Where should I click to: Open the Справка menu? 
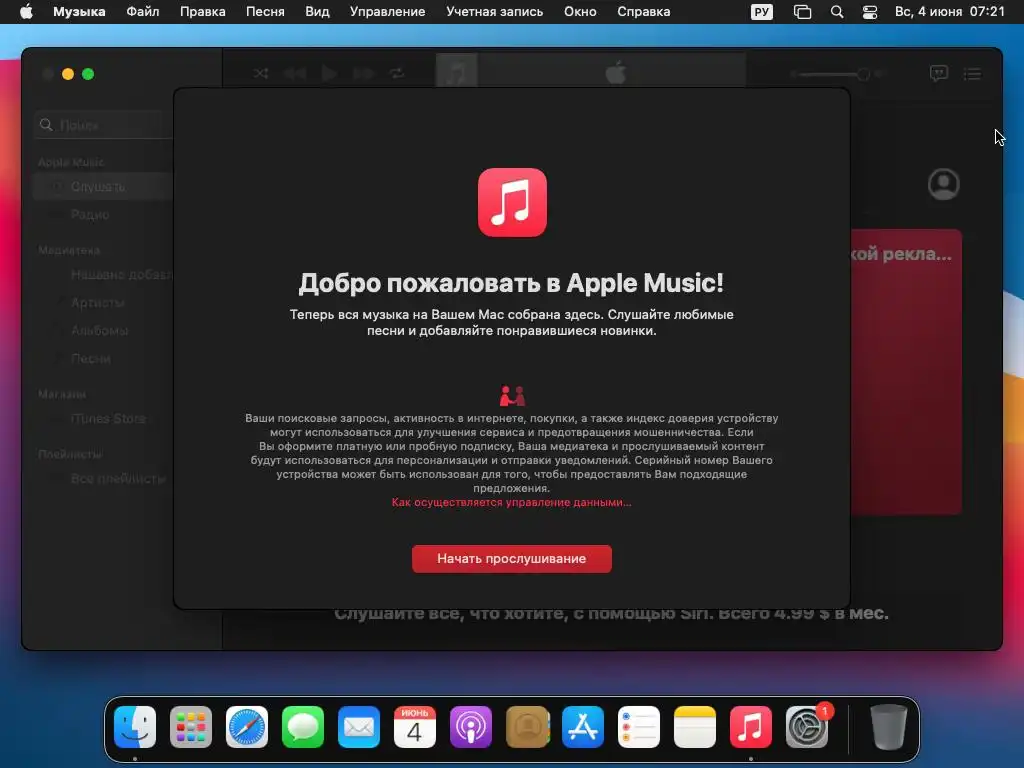643,12
